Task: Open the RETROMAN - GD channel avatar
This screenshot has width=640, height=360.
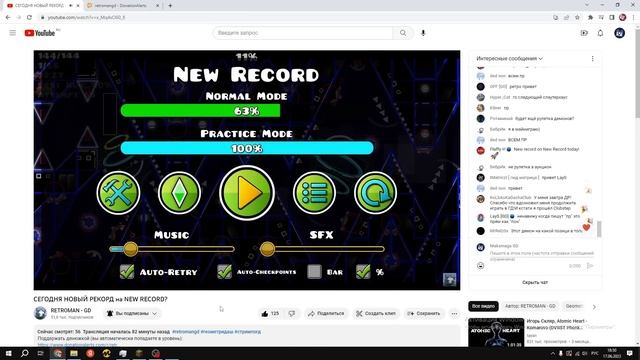Action: pos(40,313)
